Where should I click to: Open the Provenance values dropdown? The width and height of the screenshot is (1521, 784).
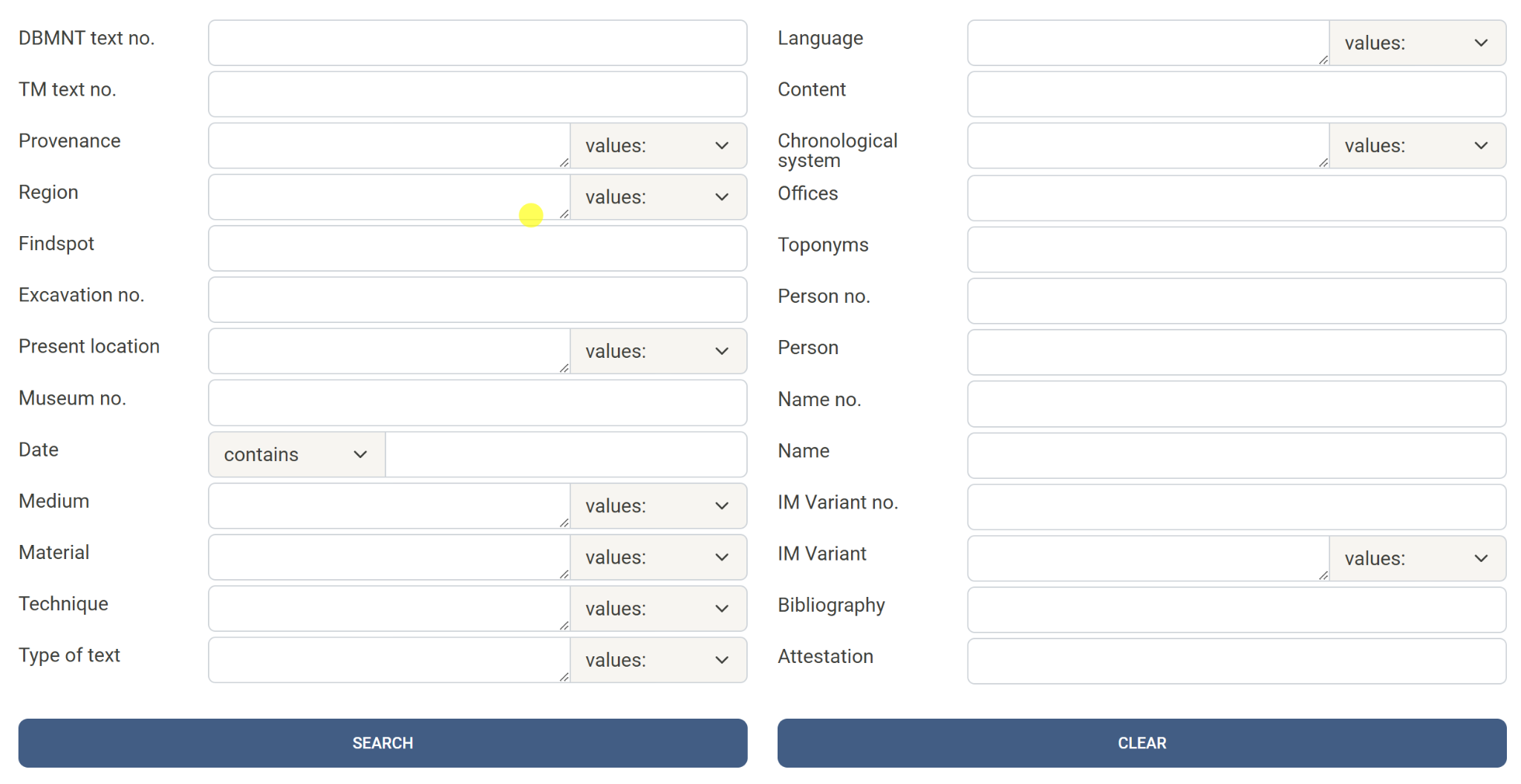click(657, 146)
